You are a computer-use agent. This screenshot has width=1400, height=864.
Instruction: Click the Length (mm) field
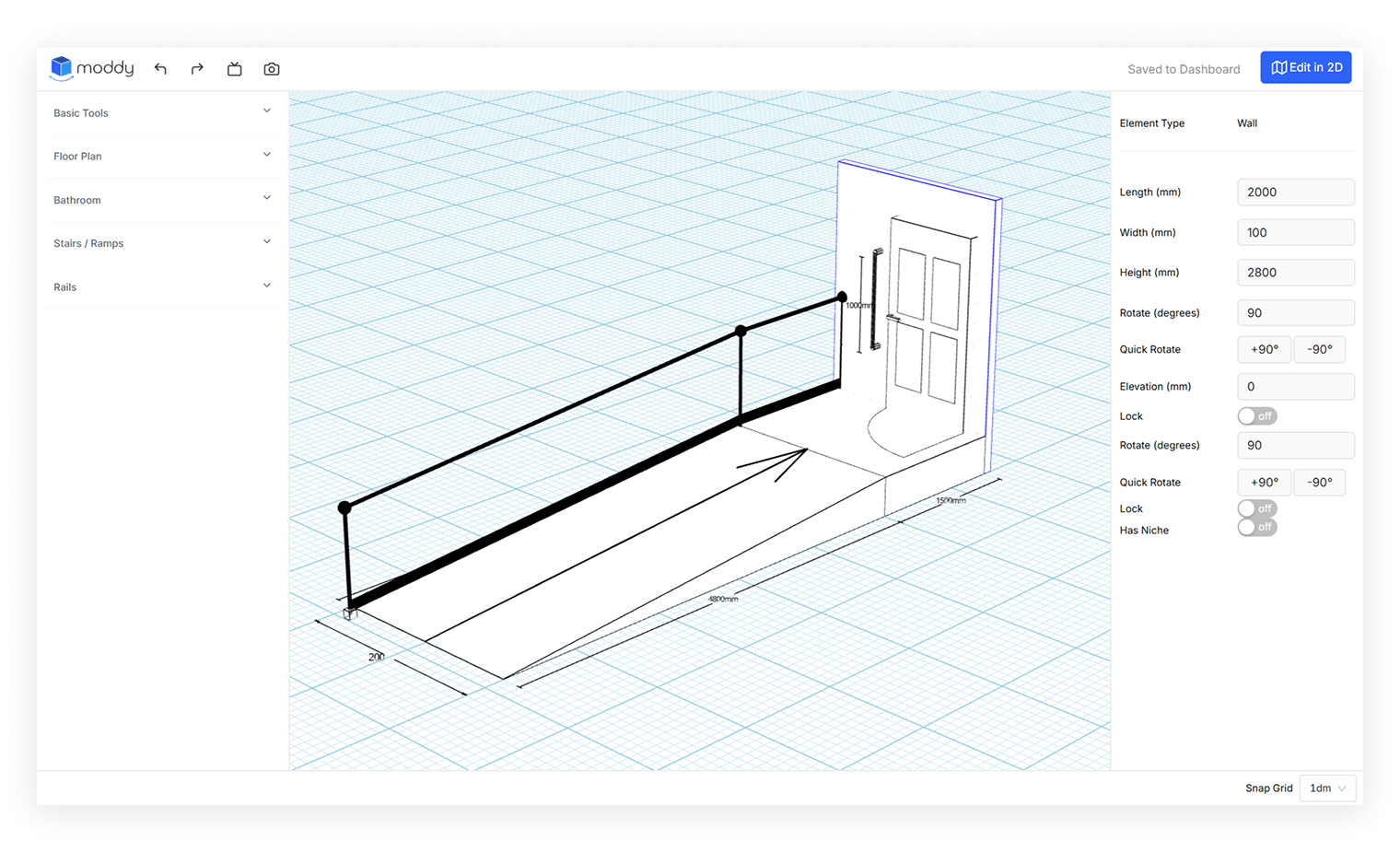point(1295,192)
